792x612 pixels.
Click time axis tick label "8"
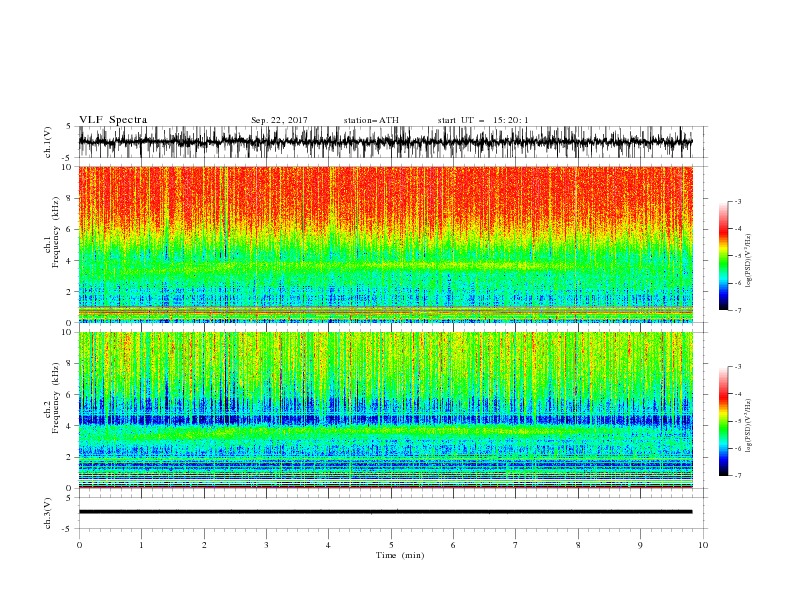[x=578, y=545]
